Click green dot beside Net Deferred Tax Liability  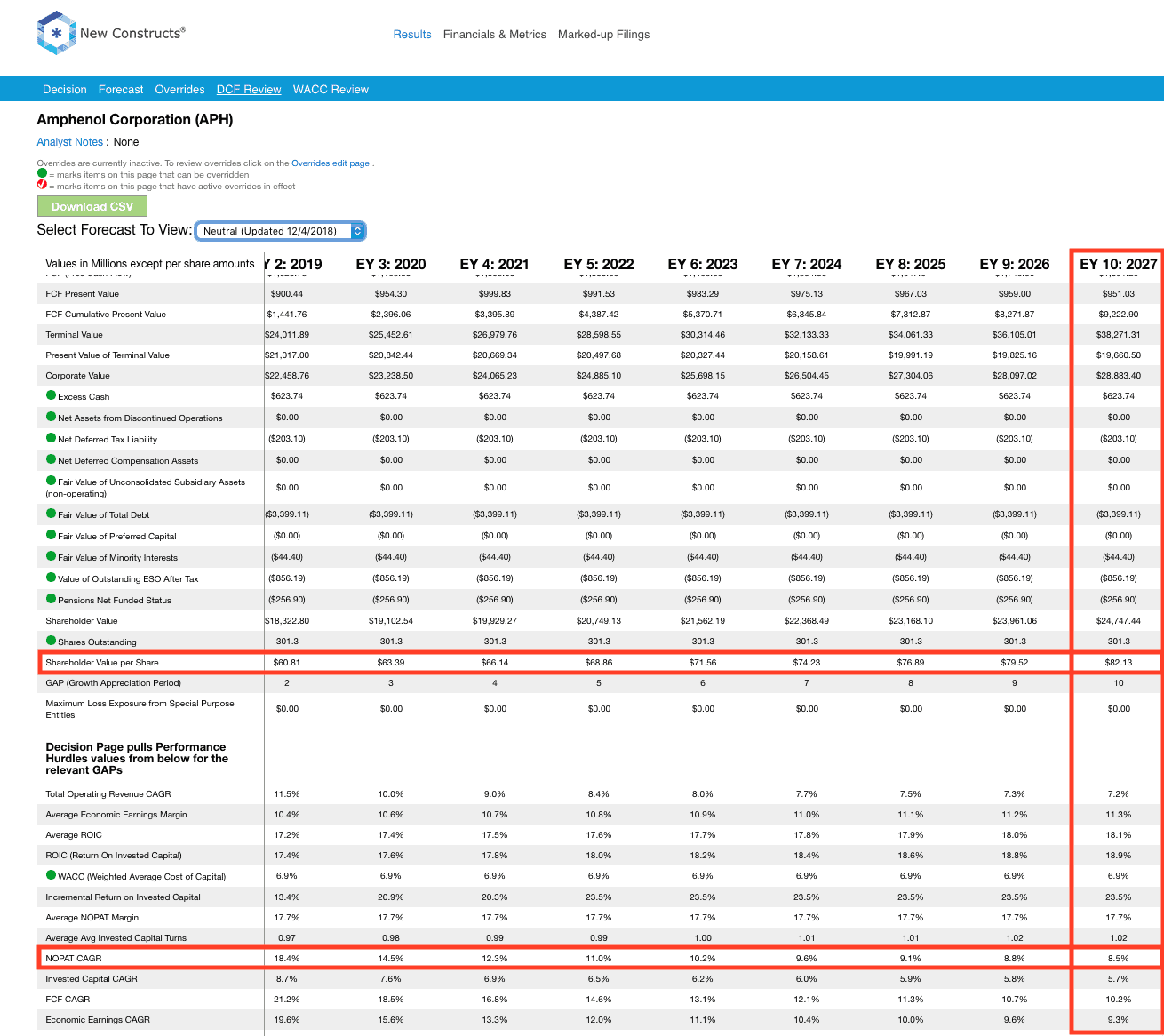coord(51,438)
